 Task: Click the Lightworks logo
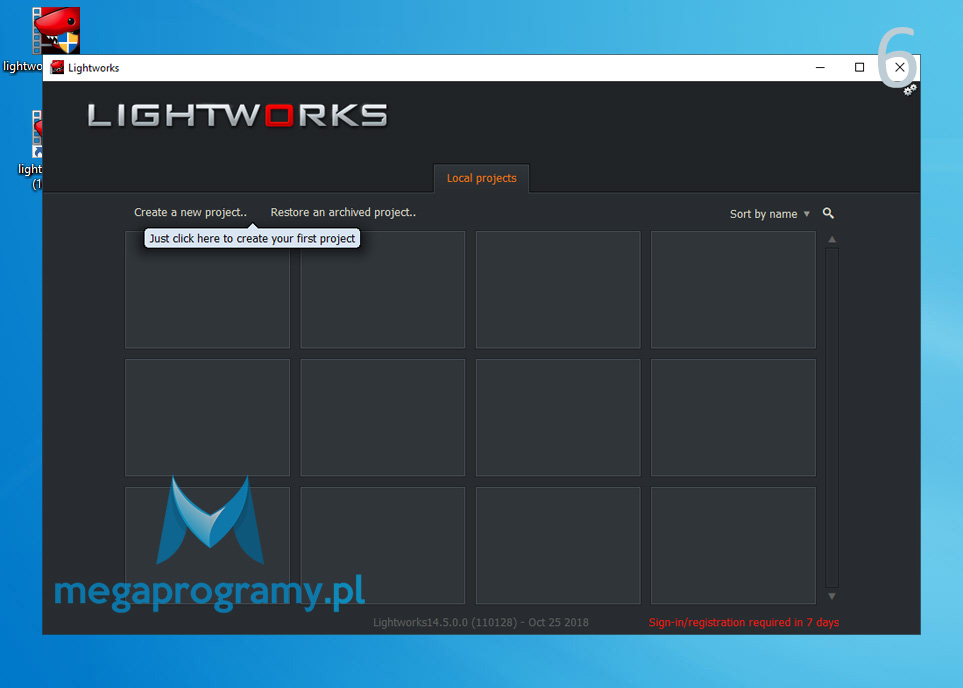click(x=237, y=115)
